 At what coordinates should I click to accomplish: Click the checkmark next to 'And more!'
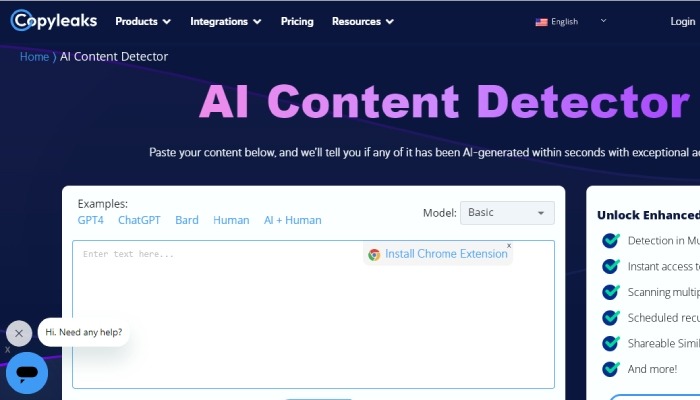click(x=611, y=369)
